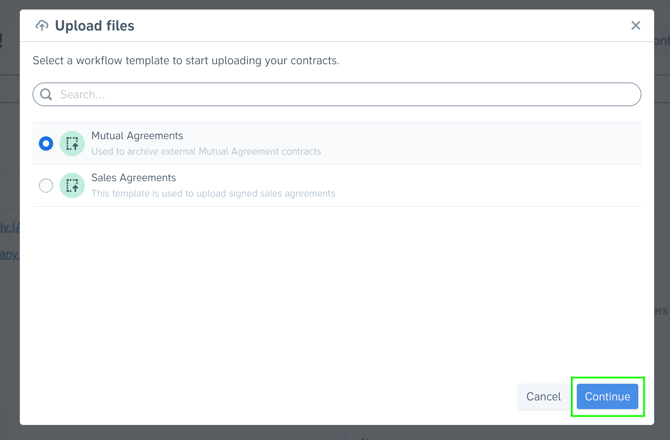Screen dimensions: 670x440
Task: Focus the template Search input field
Action: 340,94
